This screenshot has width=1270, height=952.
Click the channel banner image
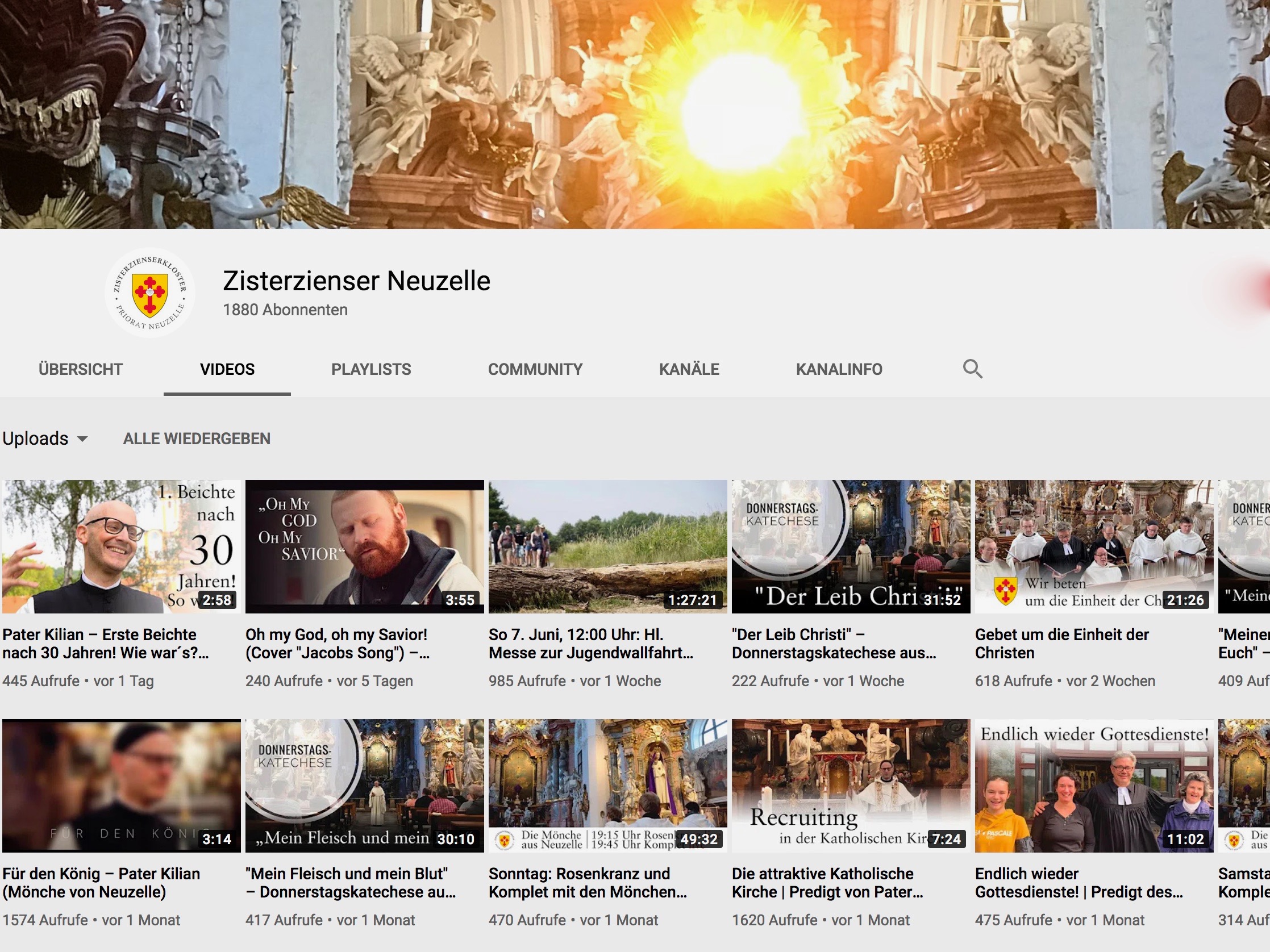pyautogui.click(x=635, y=114)
